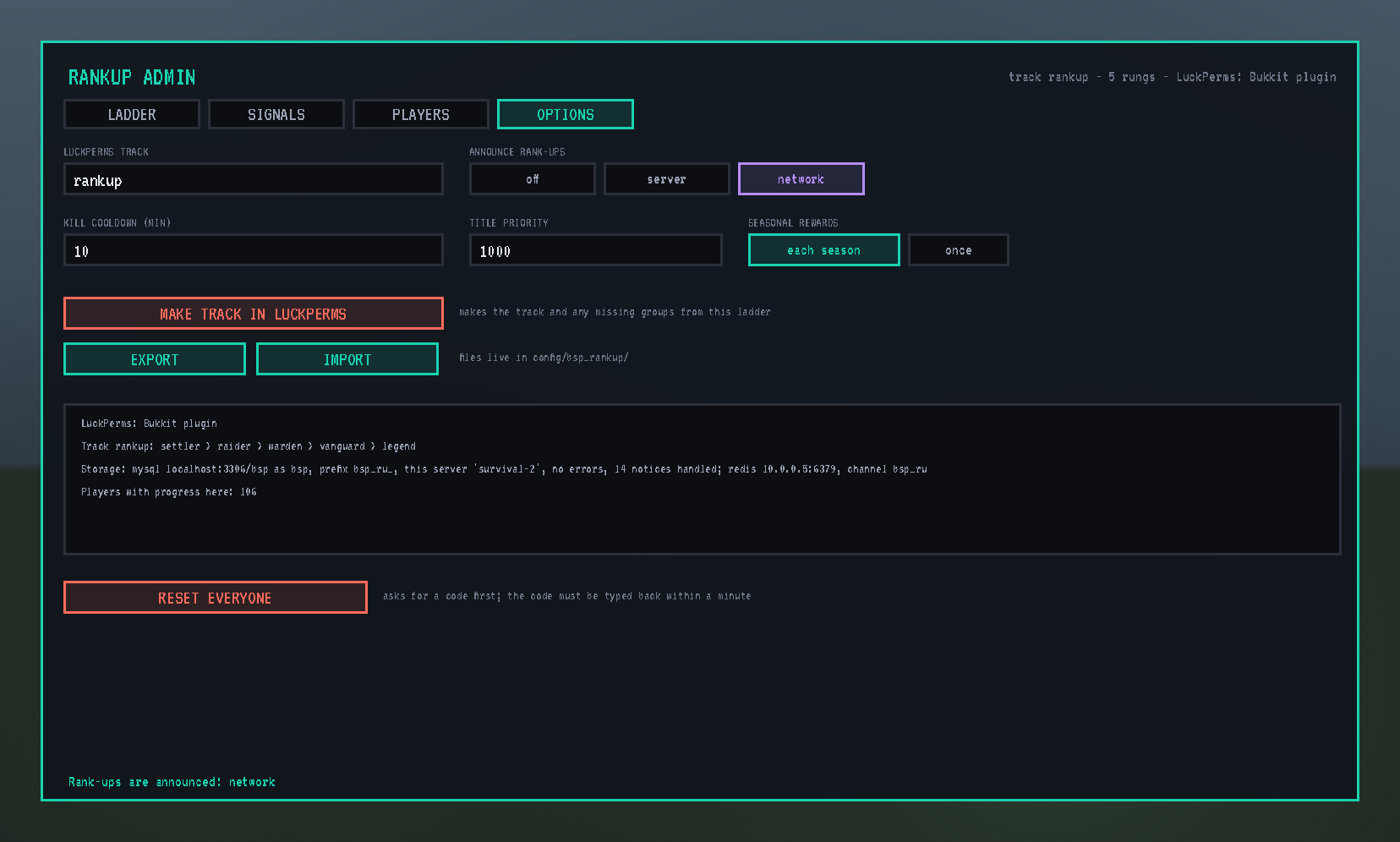The image size is (1400, 842).
Task: Click the LUCKPERMS TRACK label
Action: [x=107, y=152]
